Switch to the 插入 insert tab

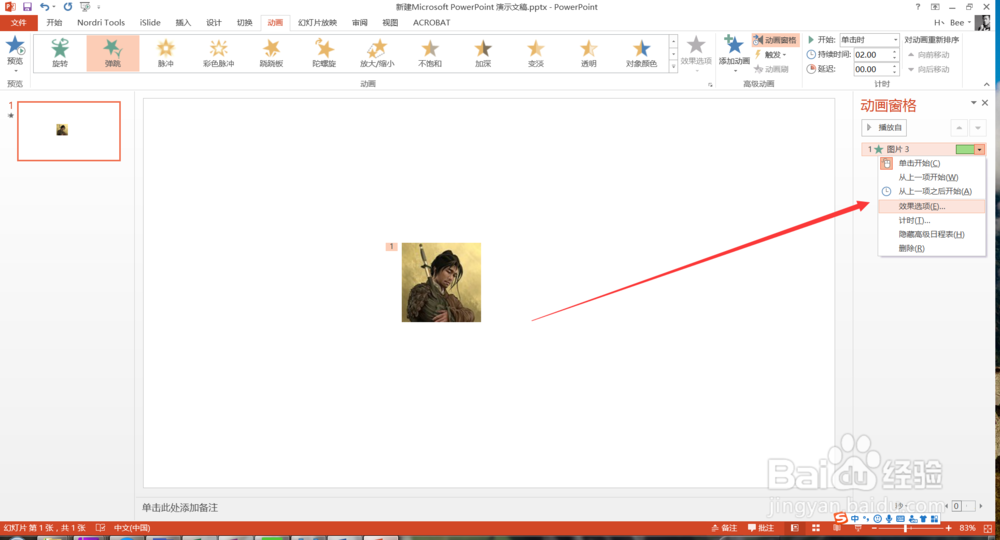pos(183,22)
